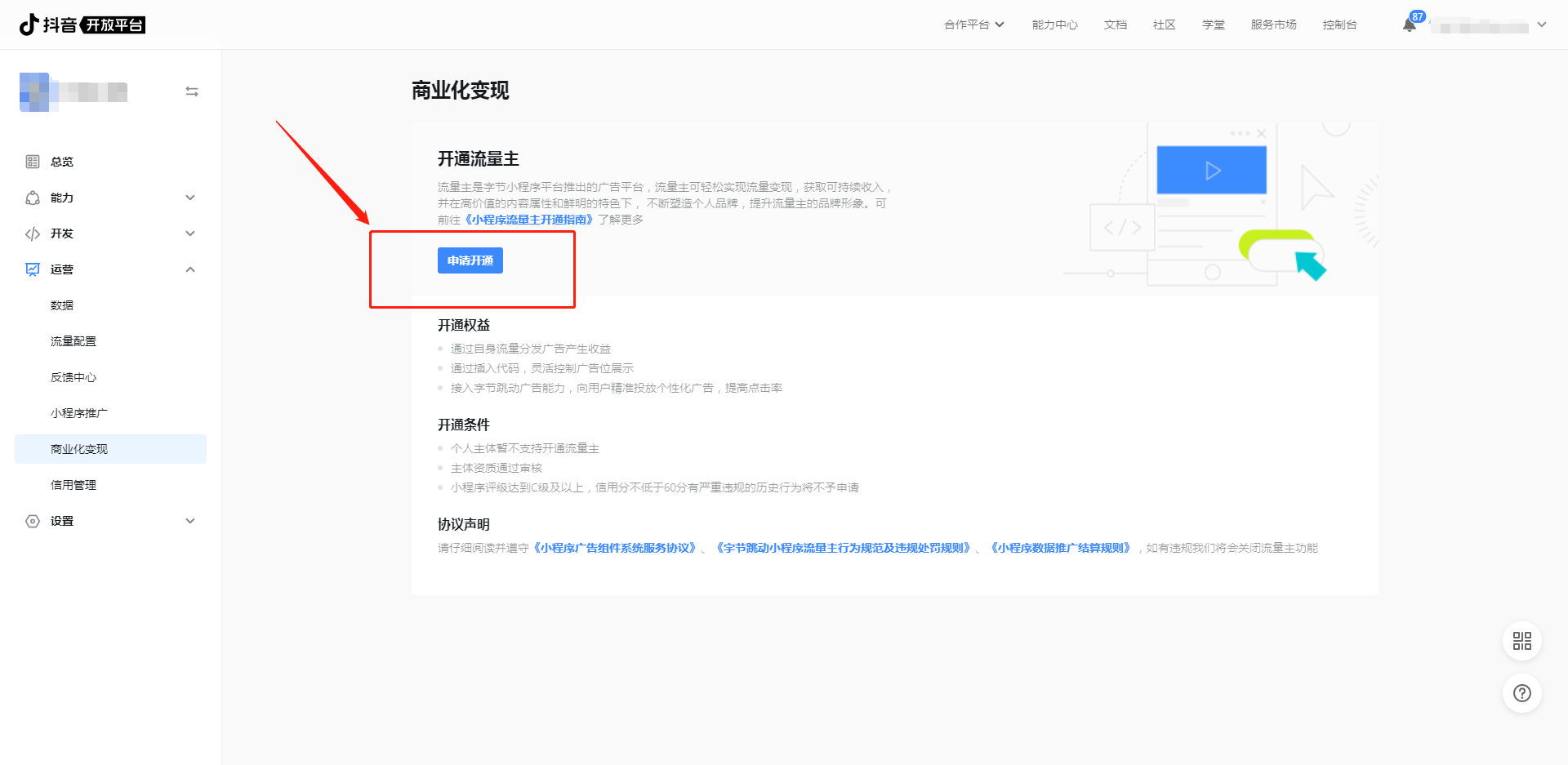The height and width of the screenshot is (765, 1568).
Task: Open 服务市场 in top navigation
Action: click(x=1274, y=24)
